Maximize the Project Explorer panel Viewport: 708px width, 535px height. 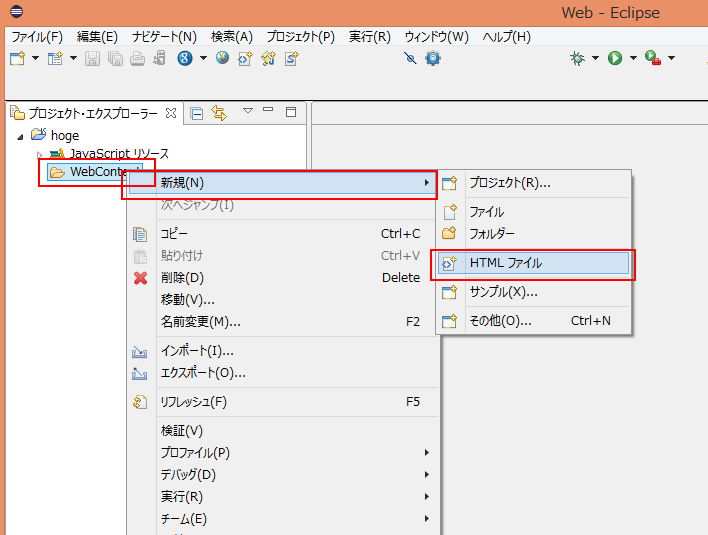click(291, 112)
